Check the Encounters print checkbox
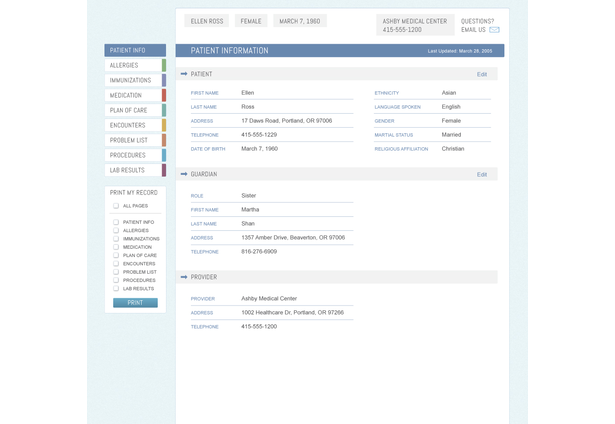Screen dimensions: 615x424 click(116, 264)
